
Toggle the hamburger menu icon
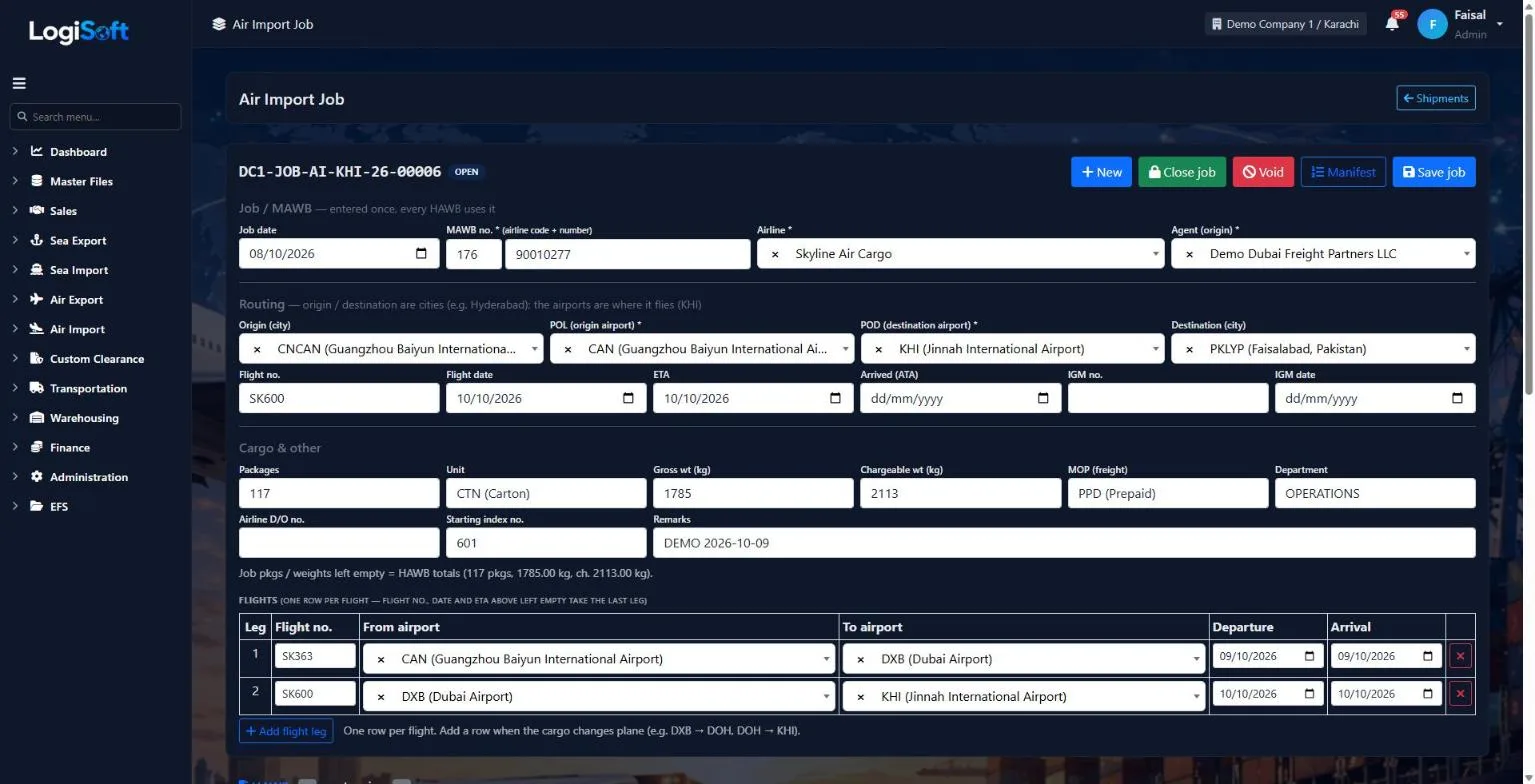pyautogui.click(x=19, y=83)
